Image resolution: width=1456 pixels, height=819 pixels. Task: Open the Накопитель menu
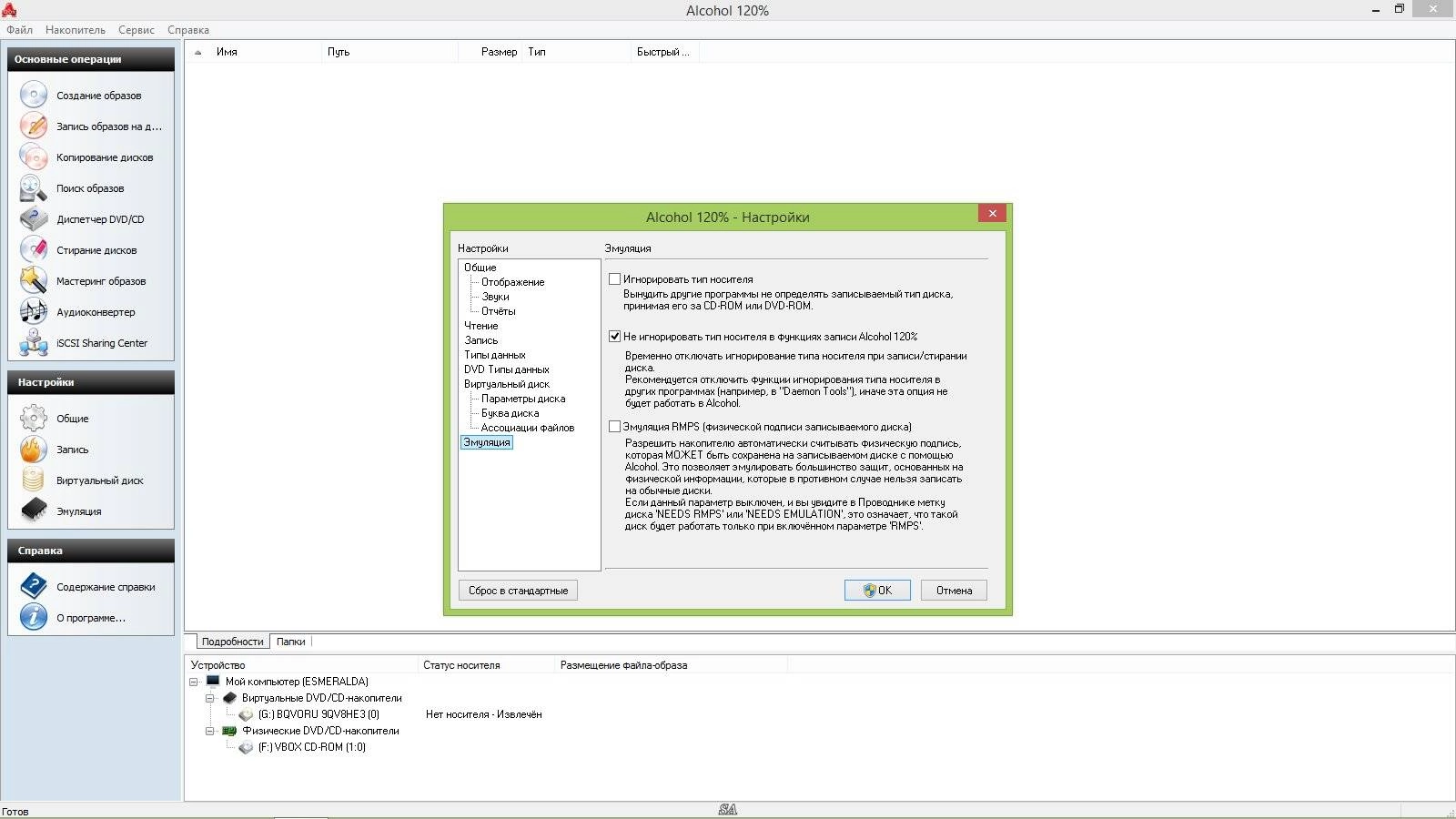76,30
